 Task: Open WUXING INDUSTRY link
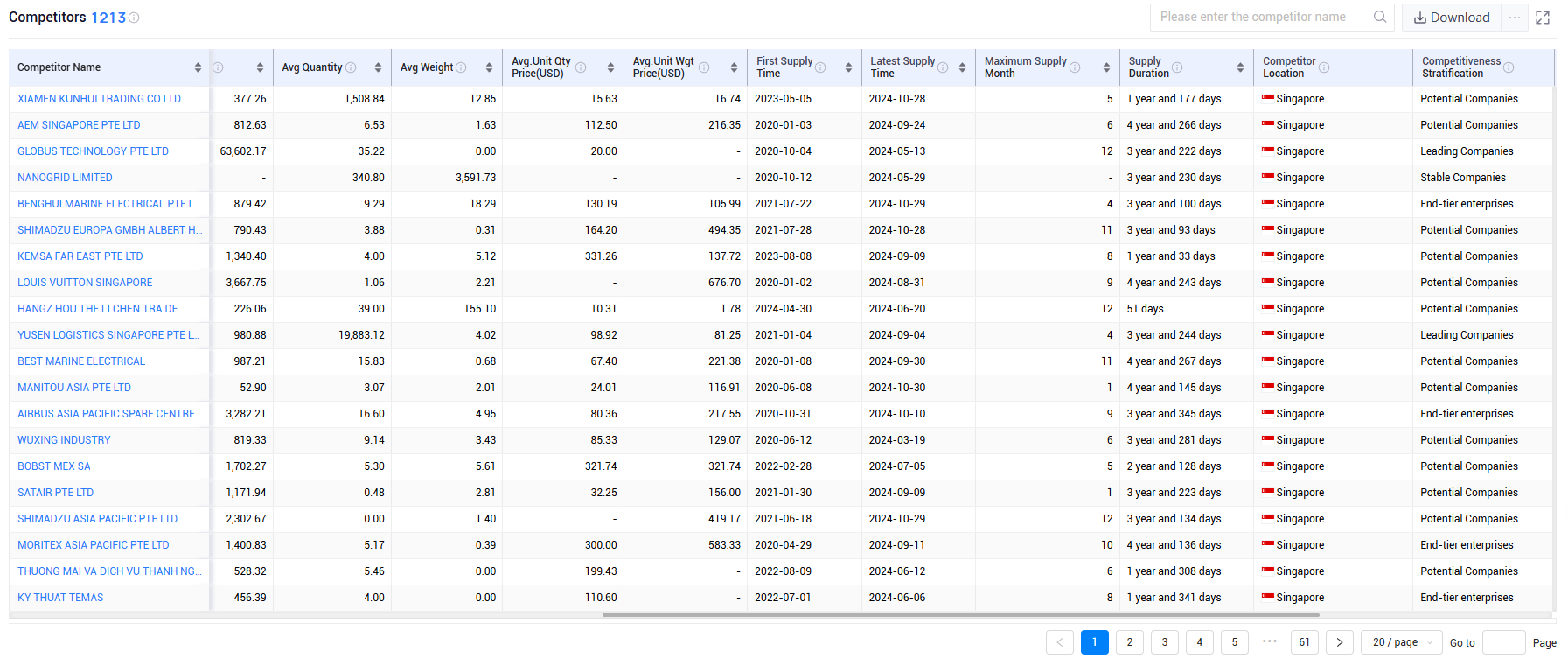point(64,440)
